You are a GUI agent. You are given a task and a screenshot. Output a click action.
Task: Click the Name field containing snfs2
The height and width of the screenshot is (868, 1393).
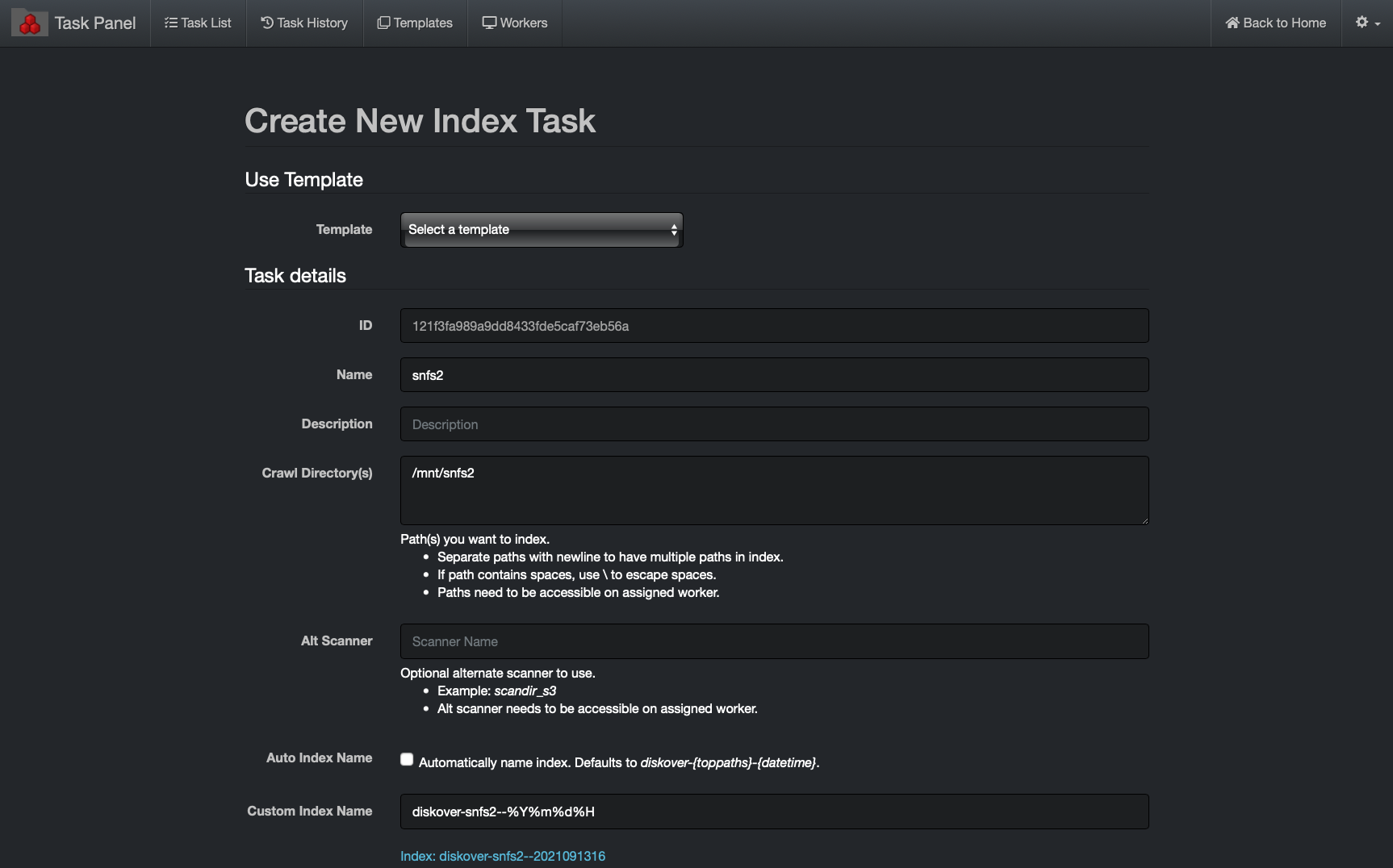click(773, 374)
